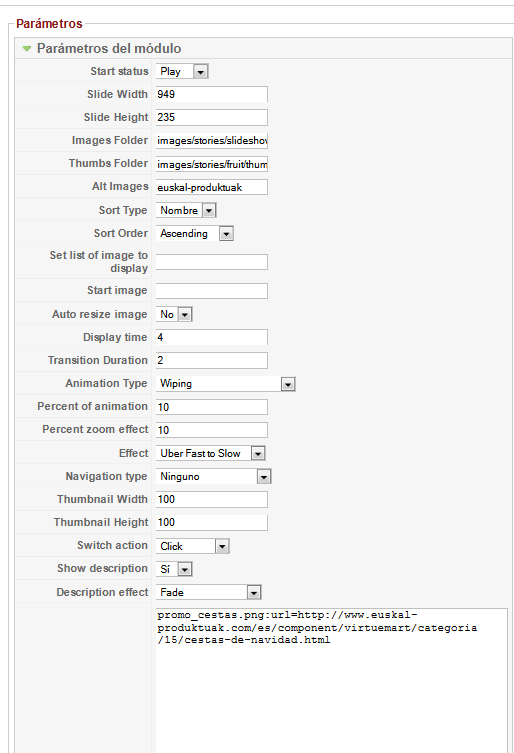Expand the Effect dropdown showing Uber Fast to Slow

211,453
